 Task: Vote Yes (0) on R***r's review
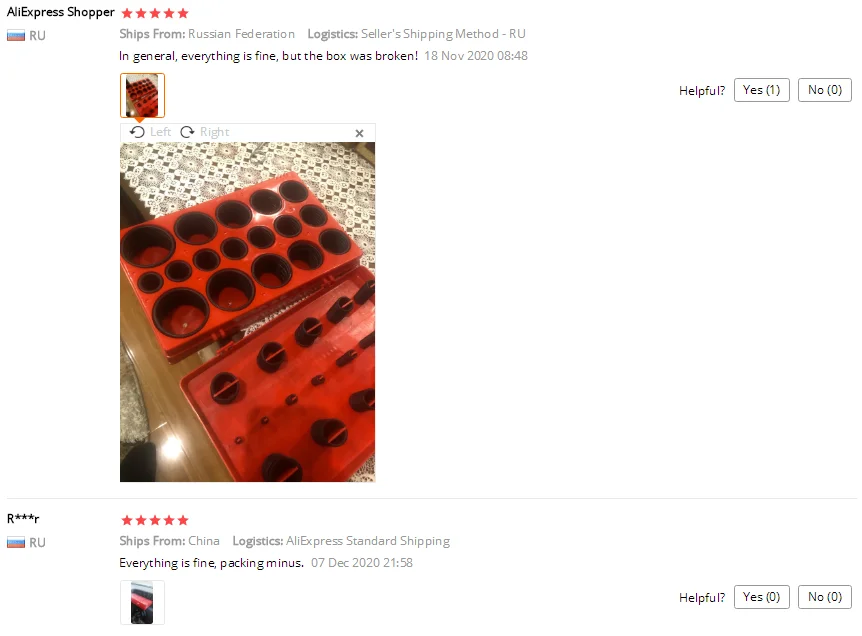point(761,597)
